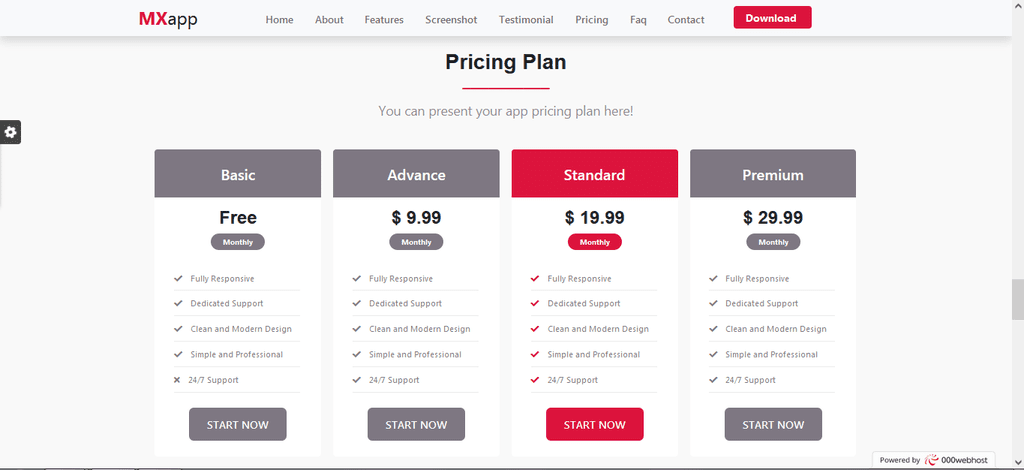Image resolution: width=1024 pixels, height=470 pixels.
Task: Click the X icon beside Basic 24/7 Support
Action: (x=177, y=380)
